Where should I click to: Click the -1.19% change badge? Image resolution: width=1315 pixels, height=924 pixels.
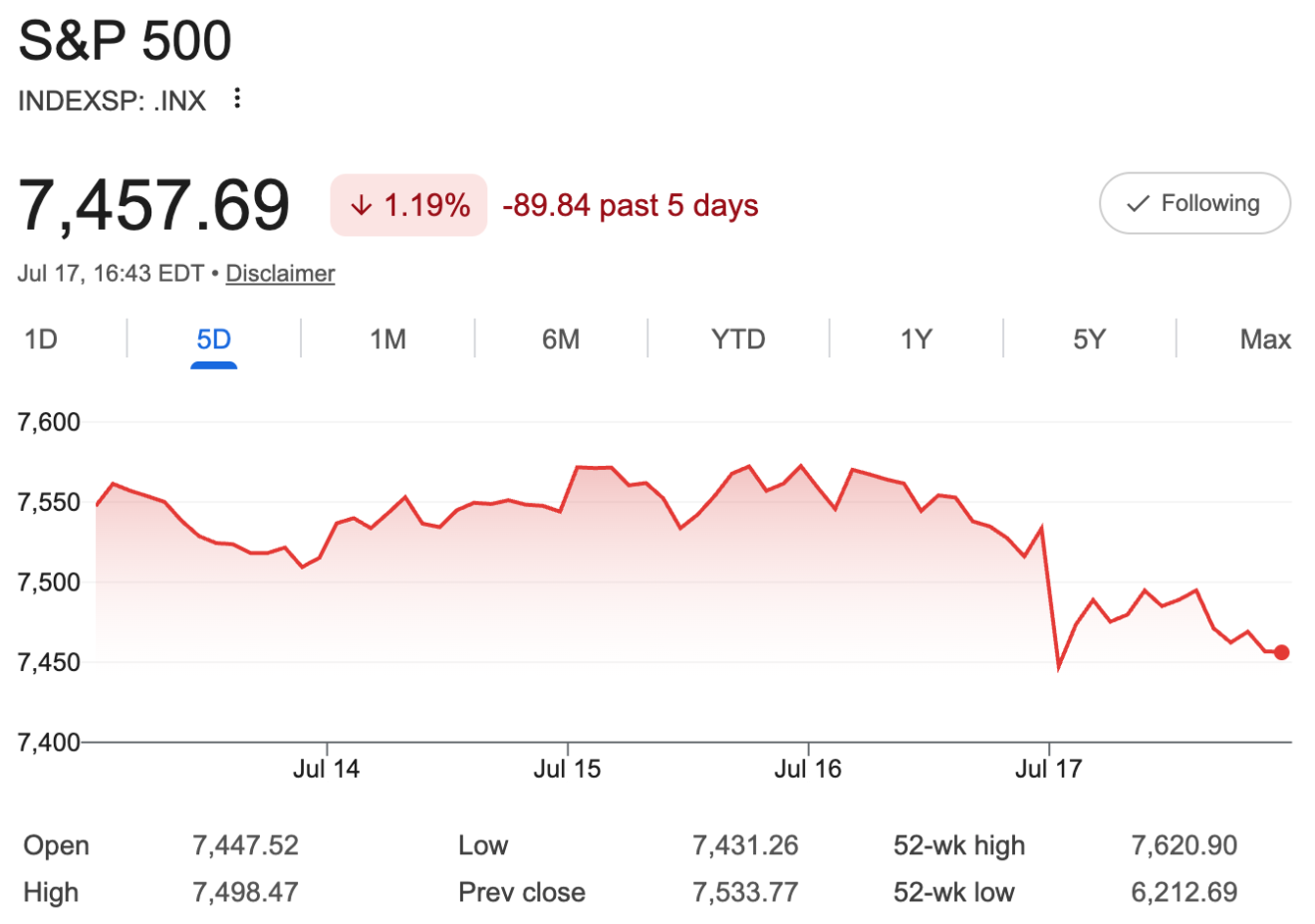pos(408,205)
